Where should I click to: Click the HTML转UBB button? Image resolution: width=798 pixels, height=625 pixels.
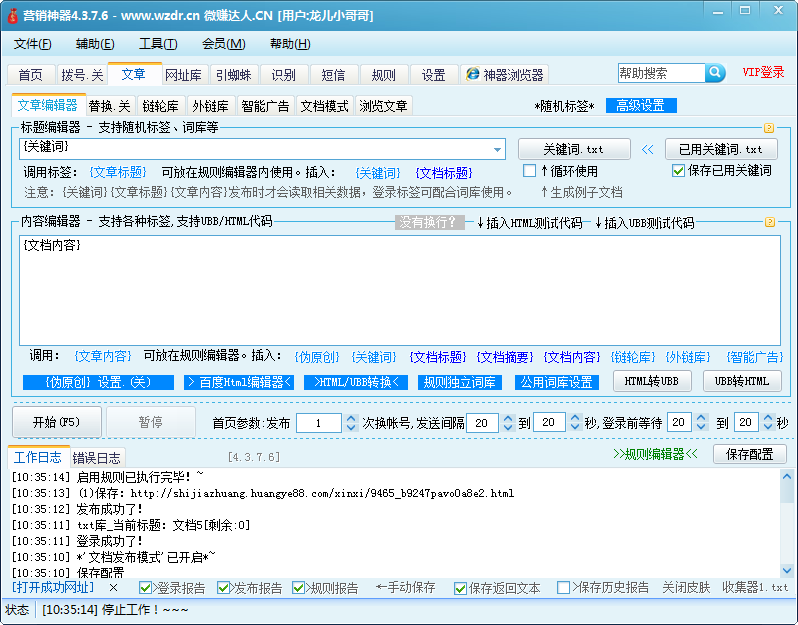tap(652, 381)
